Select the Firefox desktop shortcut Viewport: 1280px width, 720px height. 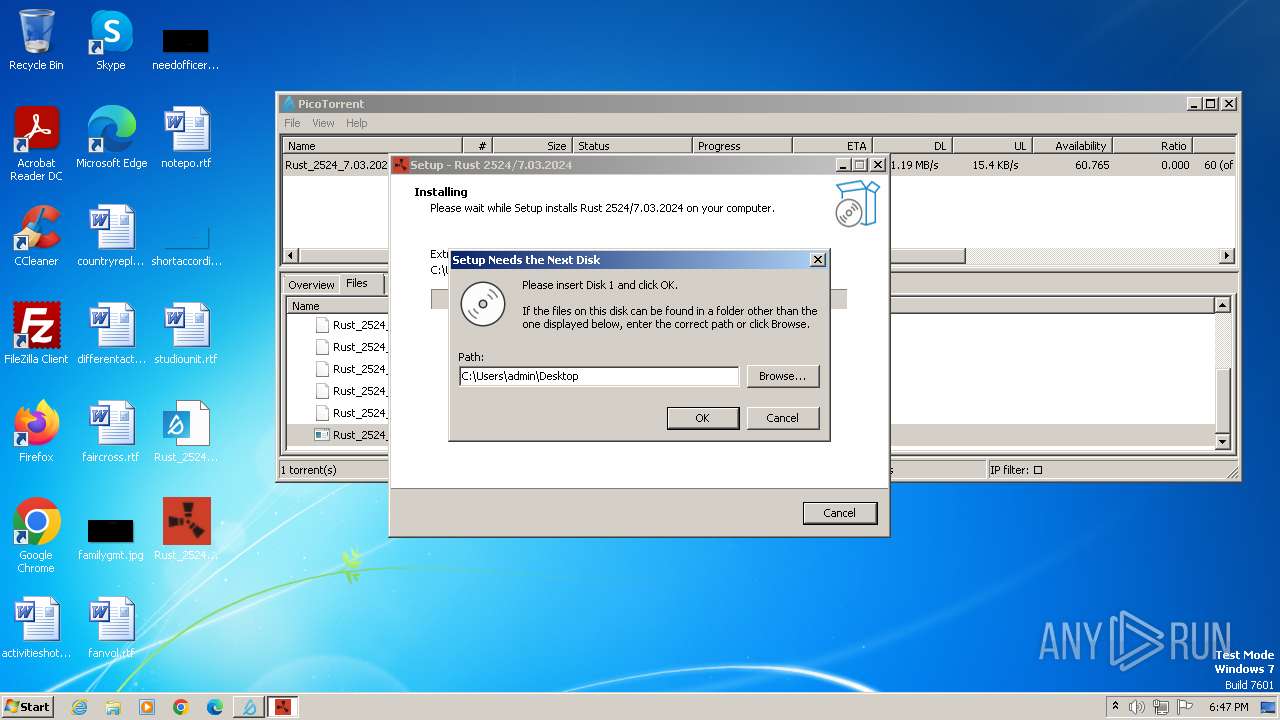click(x=36, y=432)
